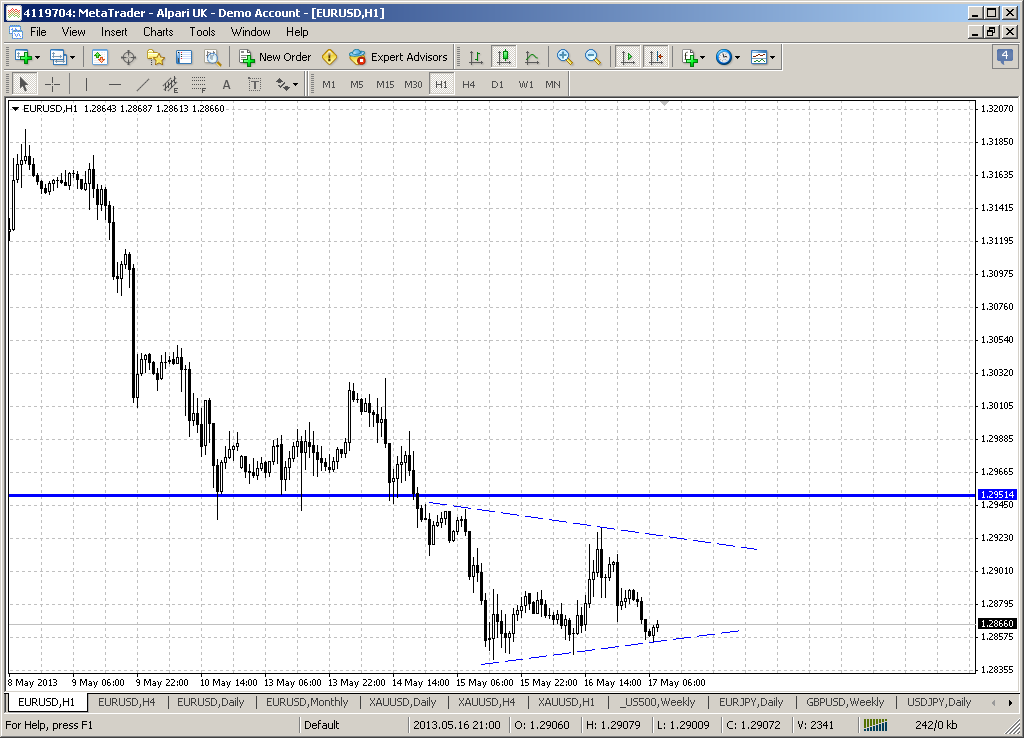Switch chart to bar chart type
1024x738 pixels.
[476, 57]
